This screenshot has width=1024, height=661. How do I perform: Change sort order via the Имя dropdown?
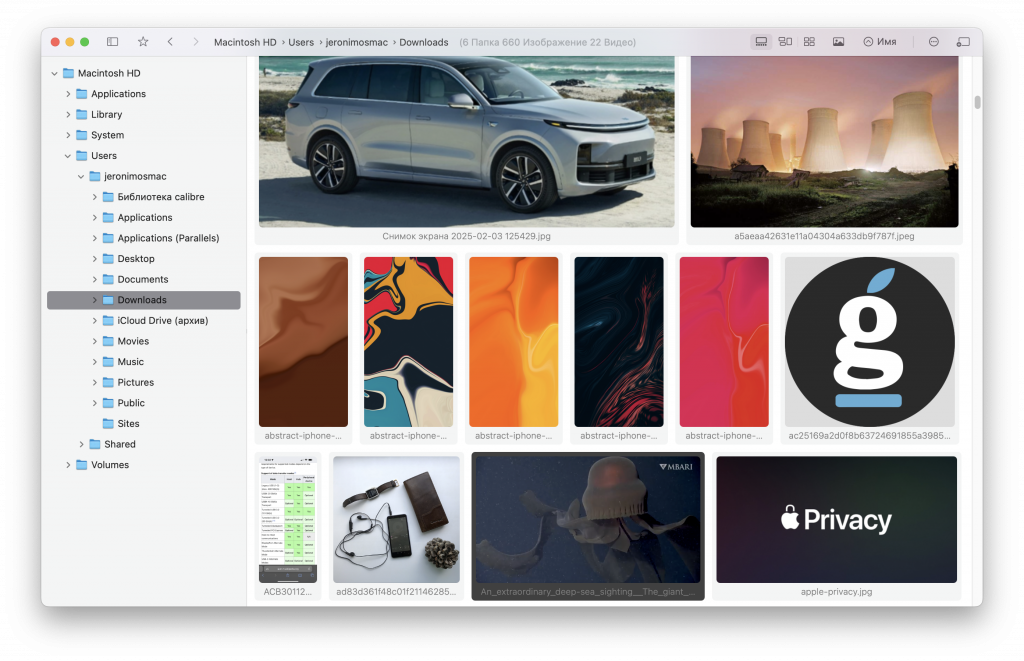pyautogui.click(x=880, y=41)
